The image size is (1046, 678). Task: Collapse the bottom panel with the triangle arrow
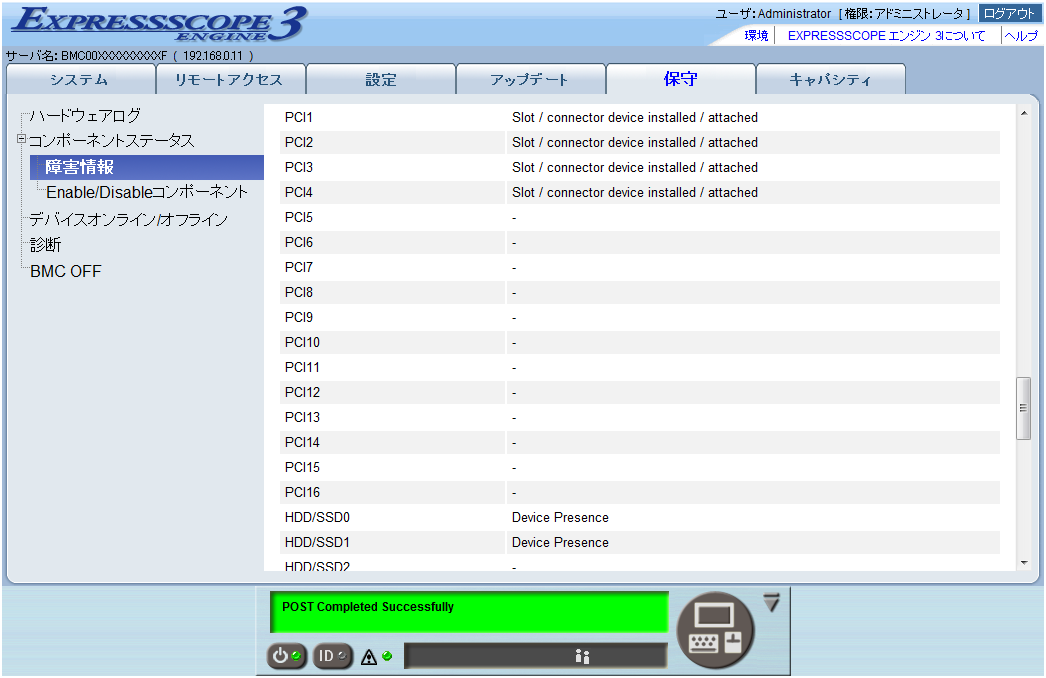point(770,603)
